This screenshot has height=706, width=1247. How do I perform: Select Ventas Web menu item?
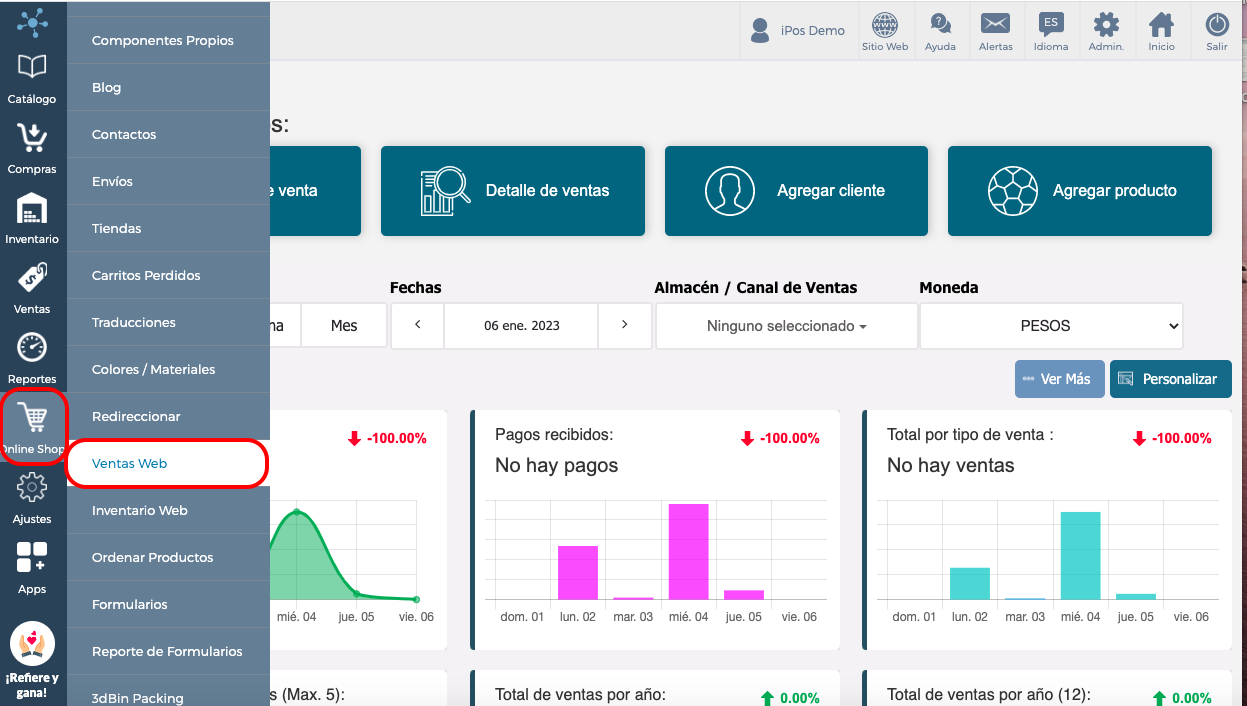168,464
